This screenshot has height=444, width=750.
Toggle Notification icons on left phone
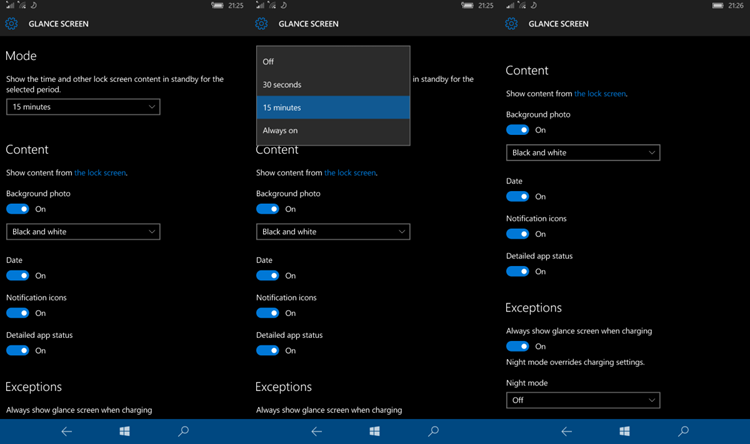point(18,313)
